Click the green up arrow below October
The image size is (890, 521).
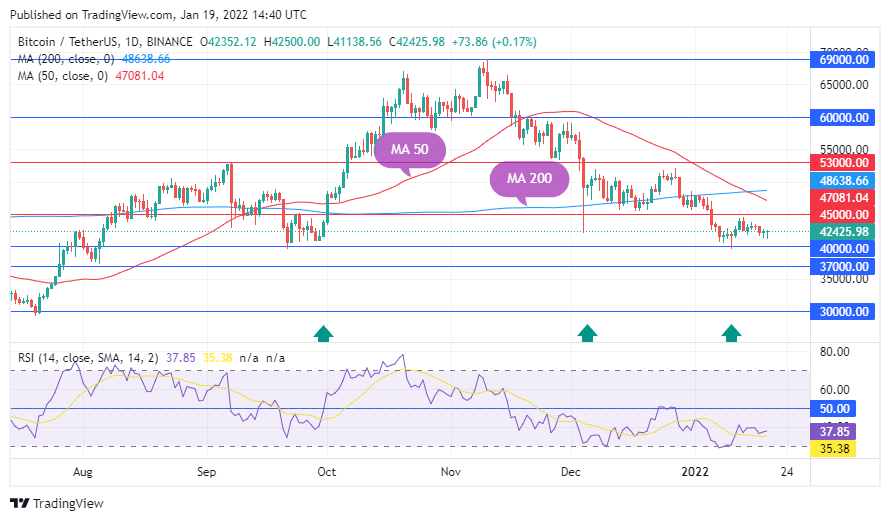[322, 333]
